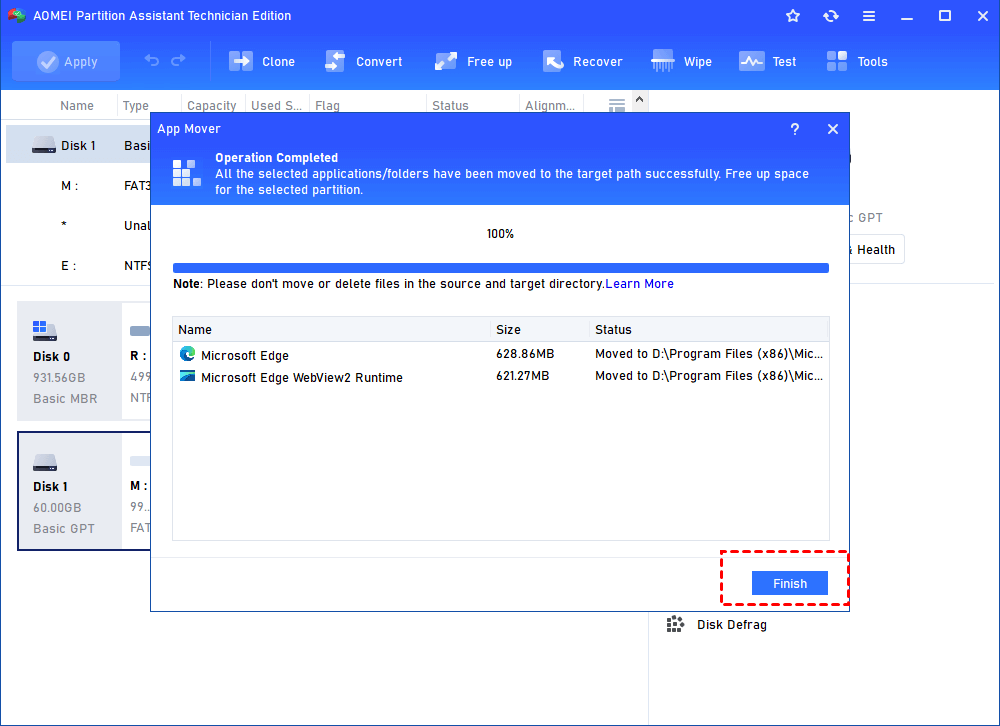Click the scroll up arrow in the partition list
Viewport: 1000px width, 726px height.
[639, 100]
